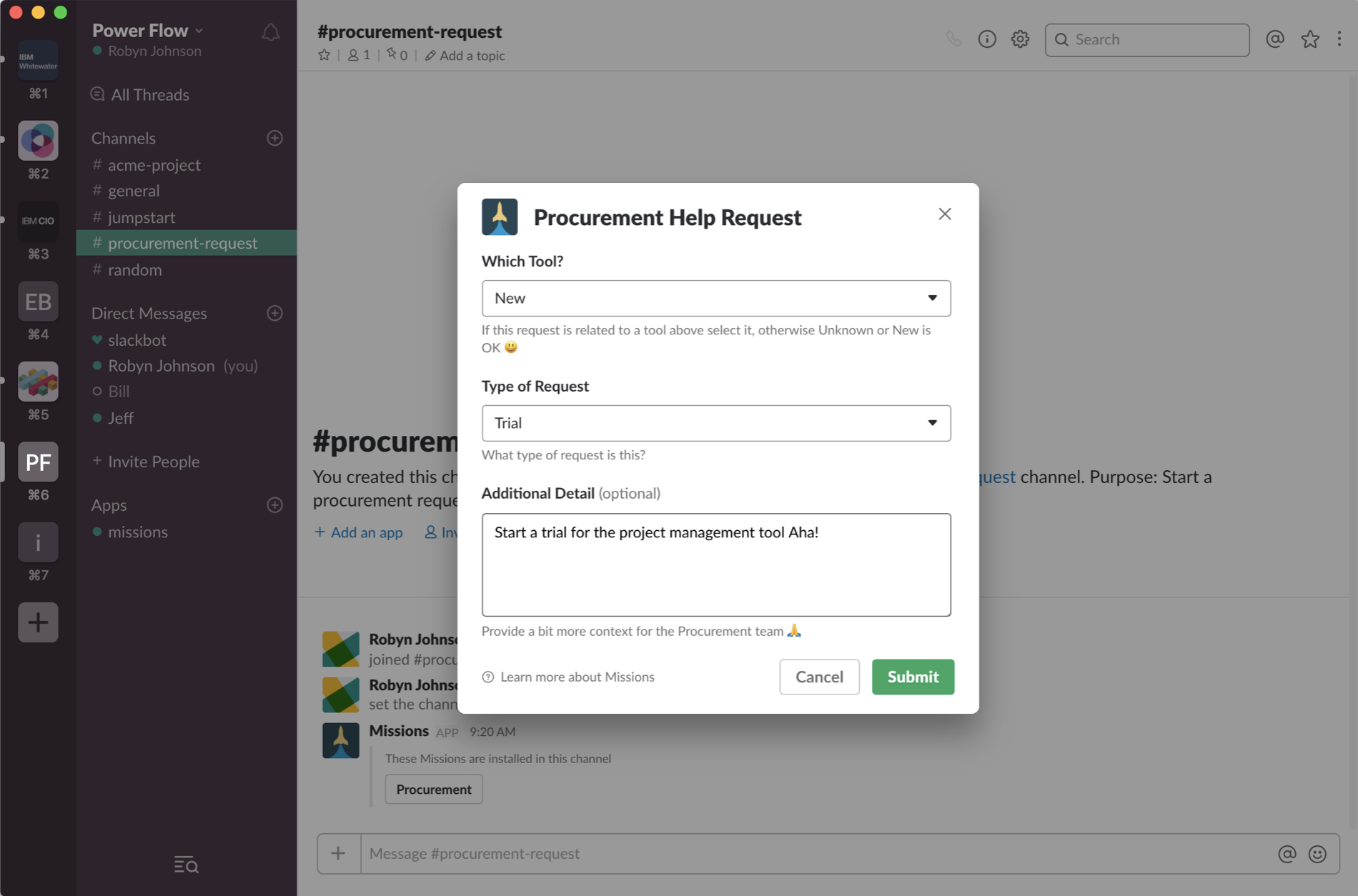1358x896 pixels.
Task: Click the Search field in the header
Action: pos(1147,39)
